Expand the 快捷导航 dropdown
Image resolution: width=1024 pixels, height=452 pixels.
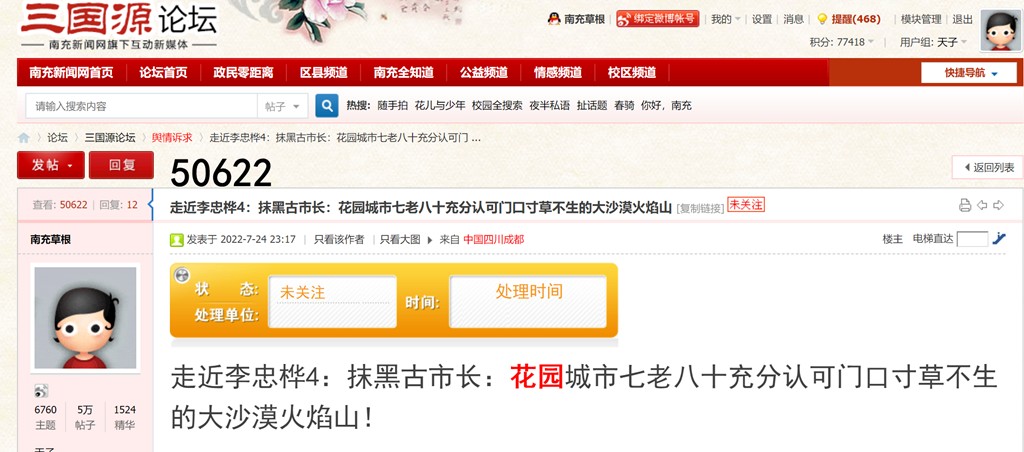click(968, 73)
